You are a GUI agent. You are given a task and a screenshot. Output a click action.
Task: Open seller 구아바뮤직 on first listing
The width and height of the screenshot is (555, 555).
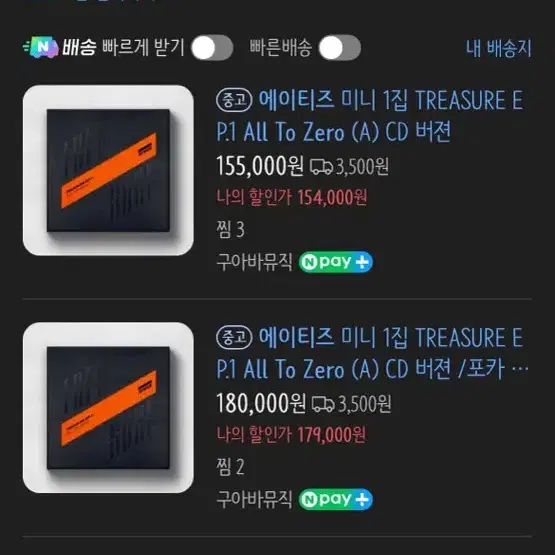click(x=254, y=262)
